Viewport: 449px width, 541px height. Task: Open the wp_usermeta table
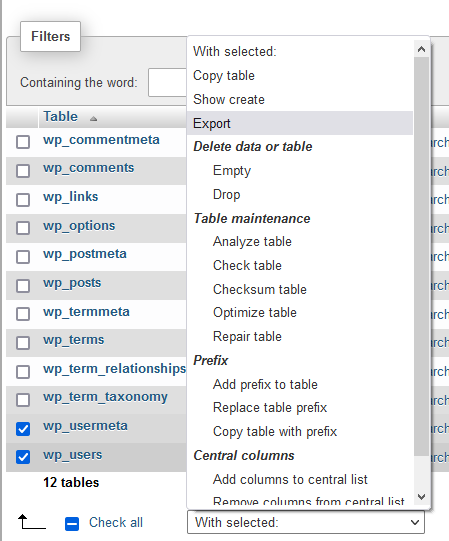tap(85, 426)
